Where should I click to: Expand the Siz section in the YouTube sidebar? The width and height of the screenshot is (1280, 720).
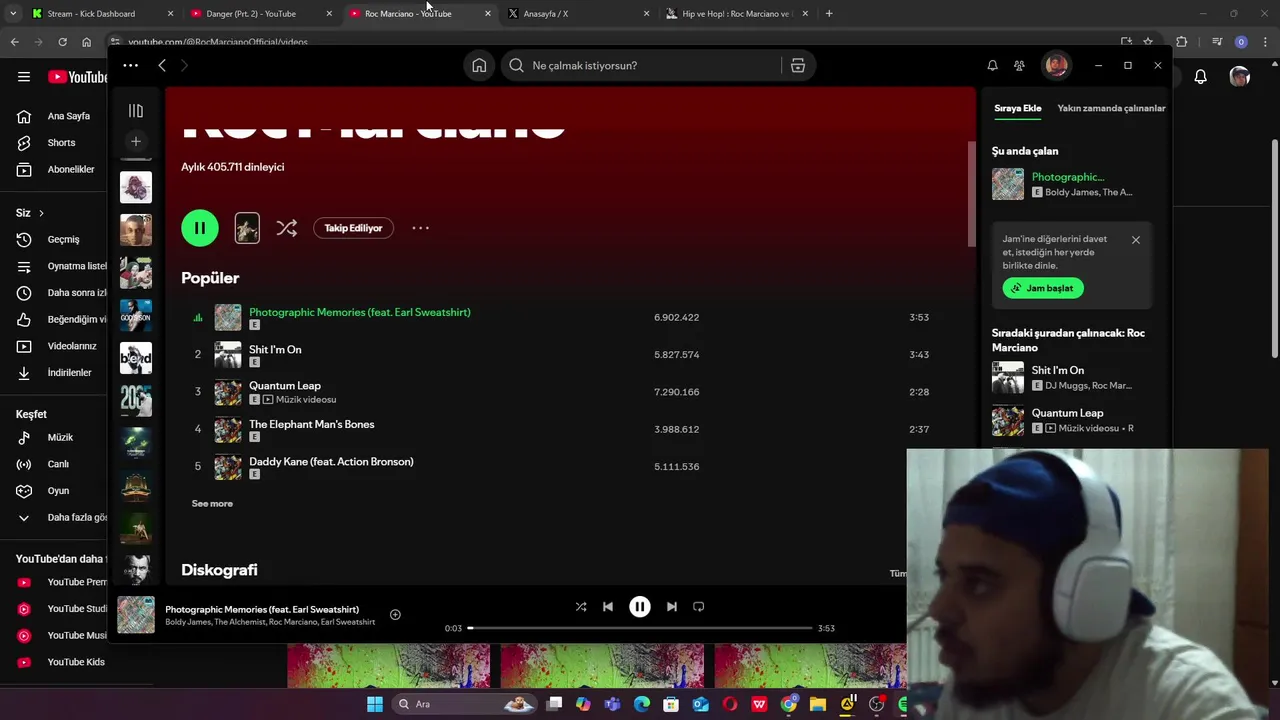click(30, 213)
